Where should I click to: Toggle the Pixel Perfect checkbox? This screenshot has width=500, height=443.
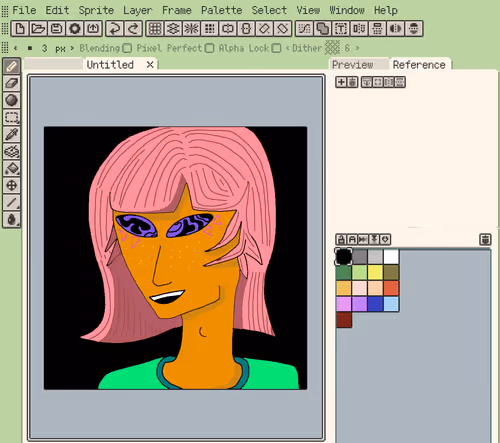coord(209,48)
